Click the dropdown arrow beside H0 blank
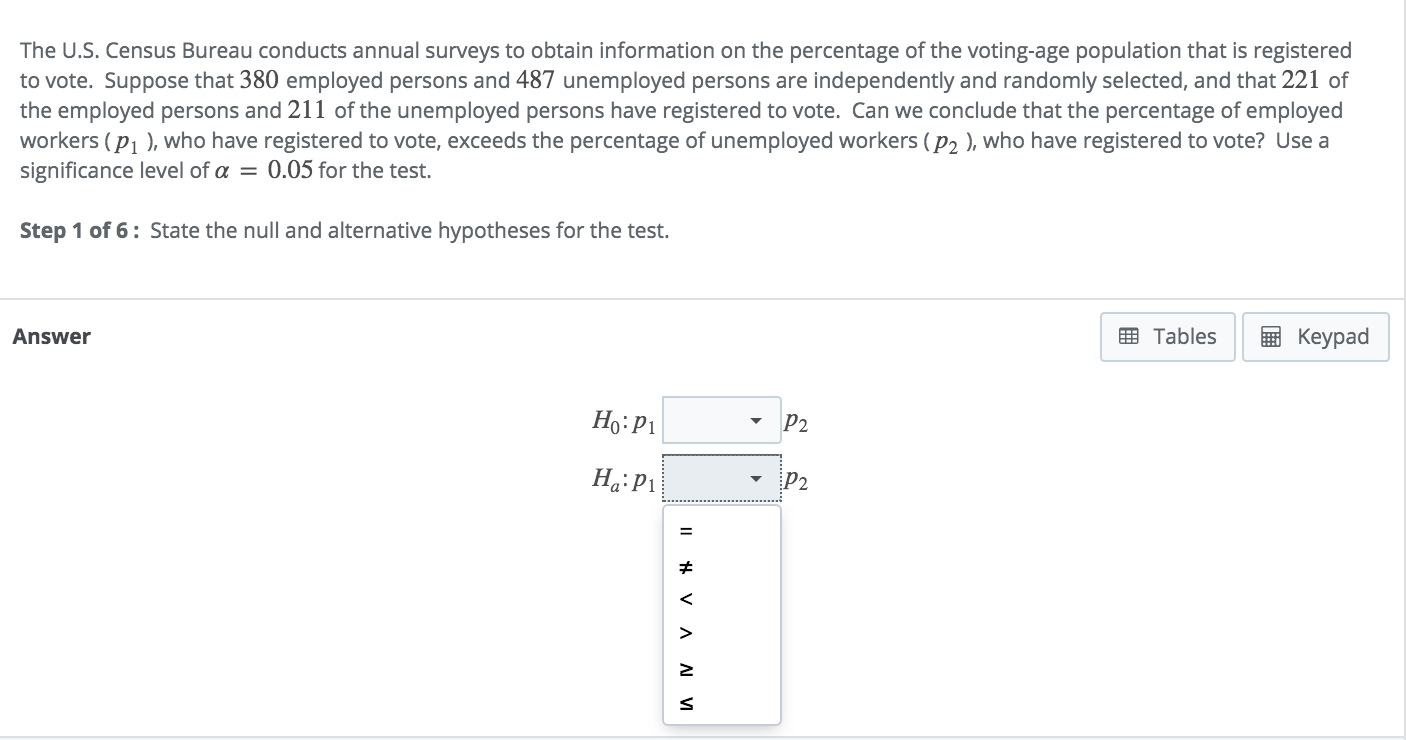1406x740 pixels. click(757, 420)
